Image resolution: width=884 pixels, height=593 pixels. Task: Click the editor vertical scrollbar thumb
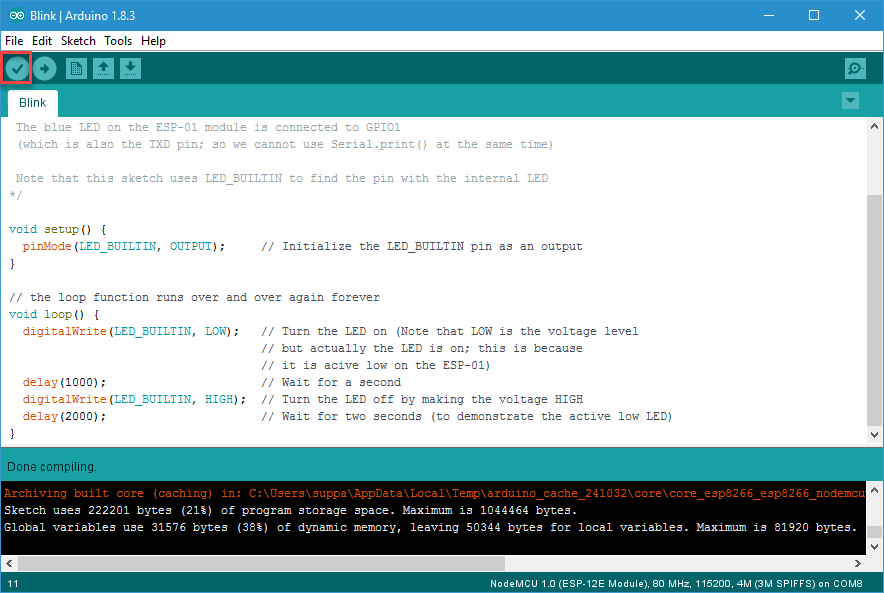click(874, 309)
